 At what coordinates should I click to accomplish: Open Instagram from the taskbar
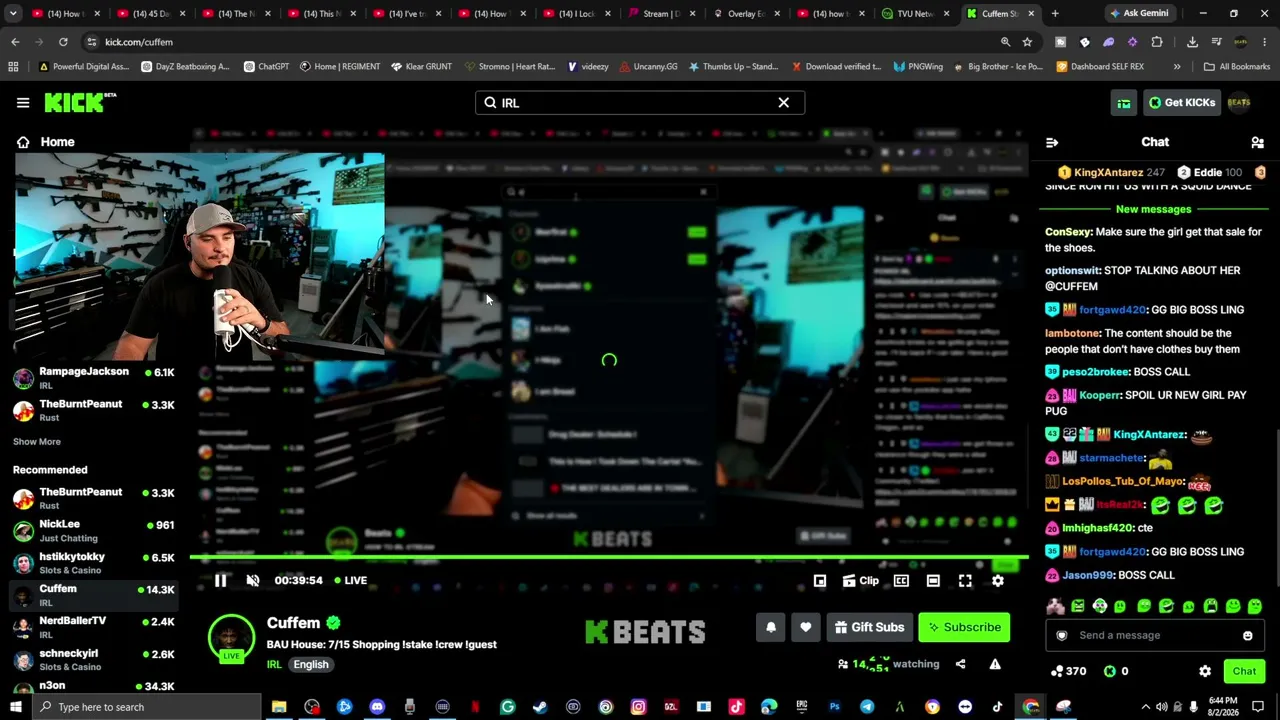point(638,707)
